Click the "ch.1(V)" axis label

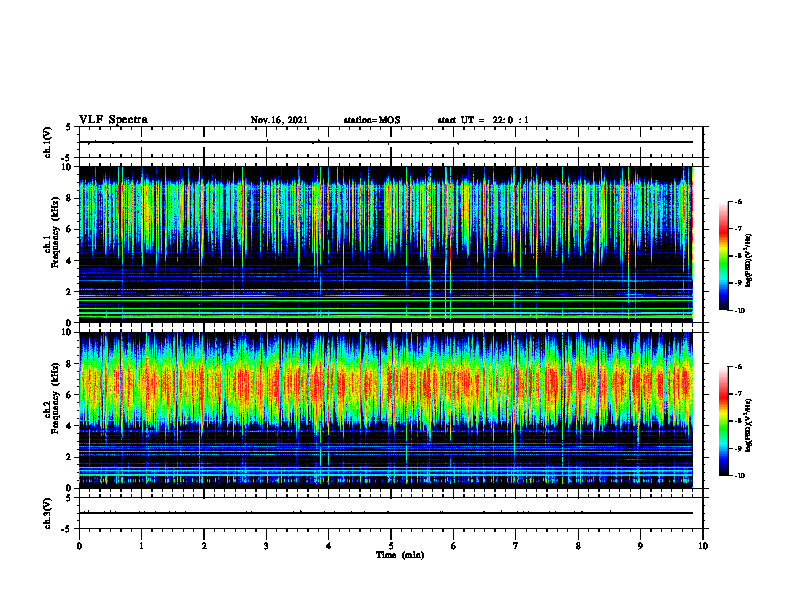48,142
